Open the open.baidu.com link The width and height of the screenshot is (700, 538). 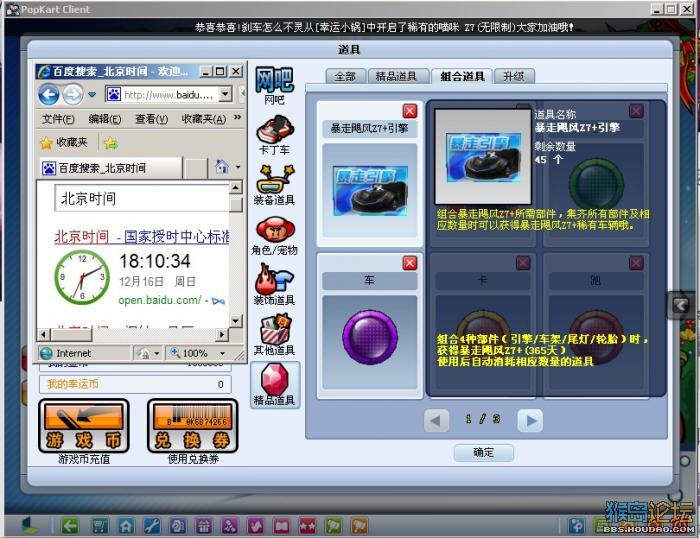pyautogui.click(x=160, y=300)
